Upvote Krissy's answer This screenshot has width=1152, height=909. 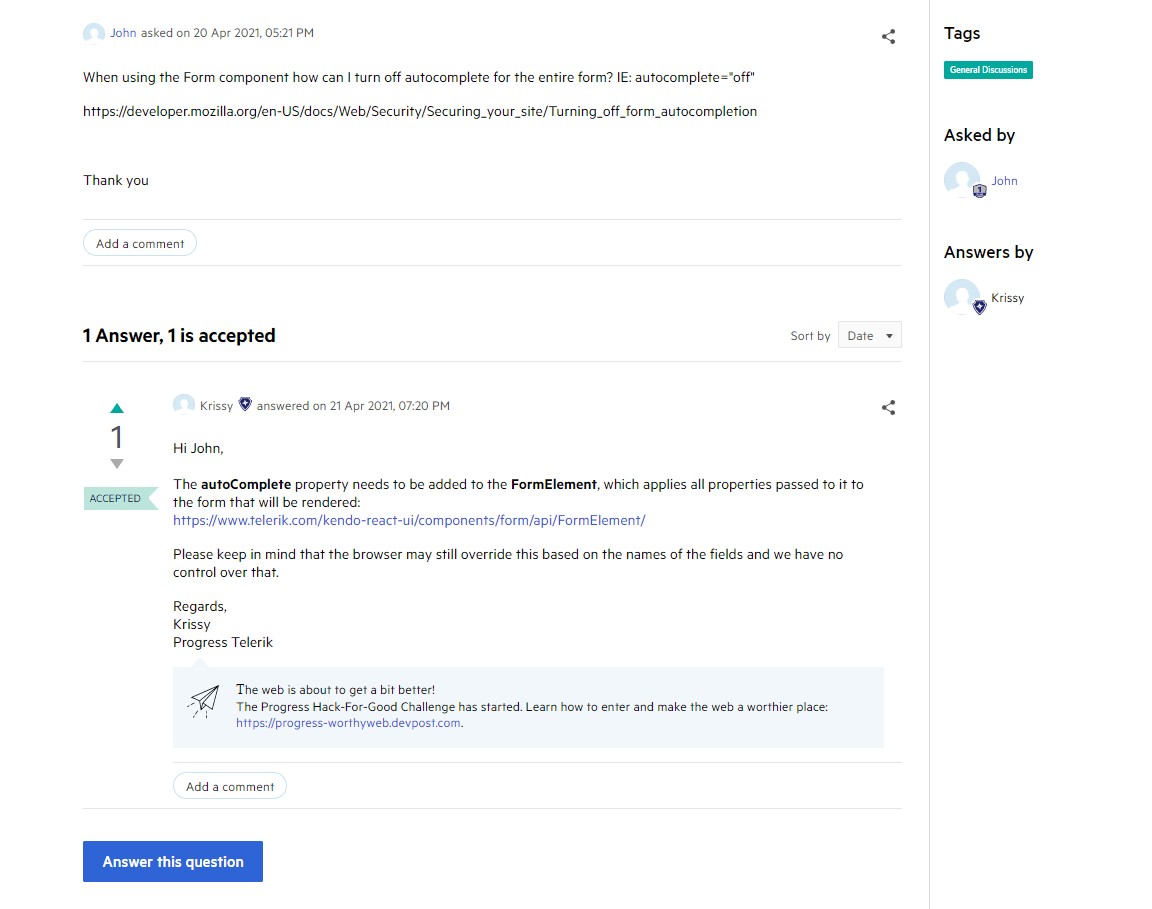[x=117, y=408]
